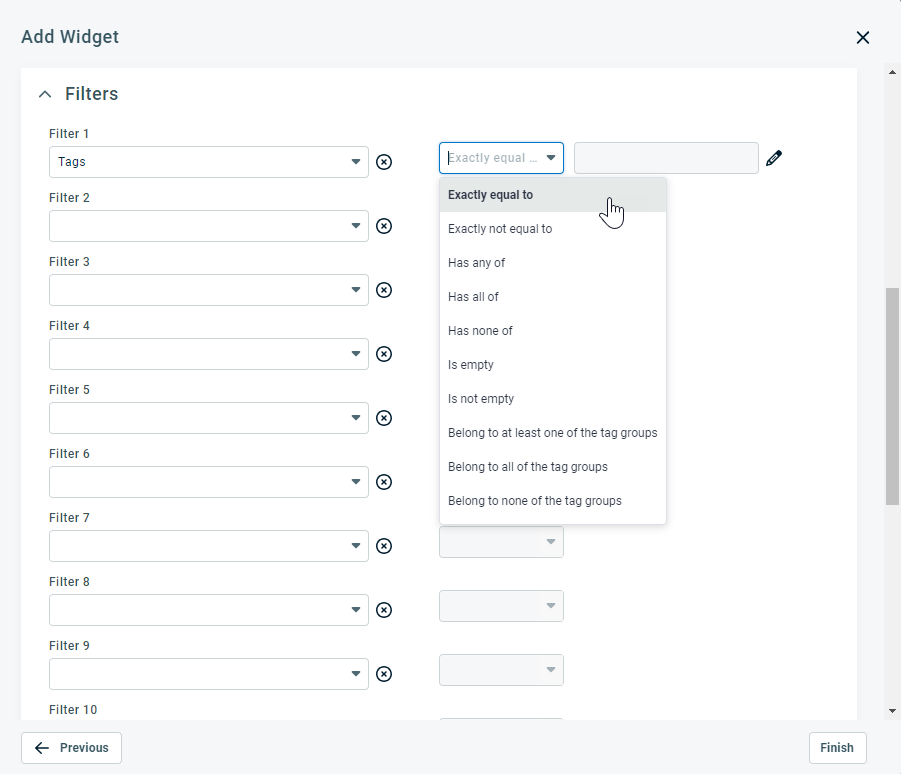Click the remove icon beside Filter 3
The width and height of the screenshot is (901, 774).
(x=384, y=290)
